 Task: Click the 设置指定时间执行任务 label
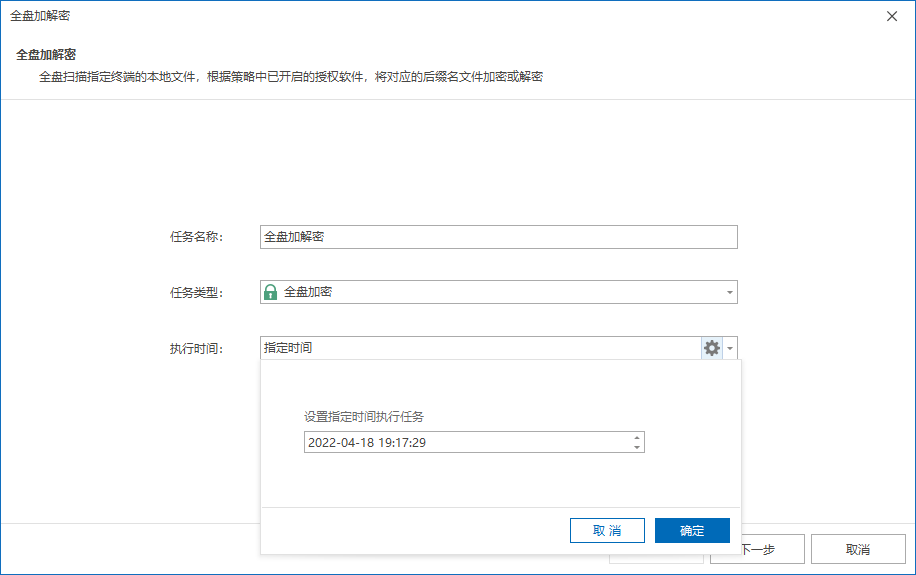point(363,417)
